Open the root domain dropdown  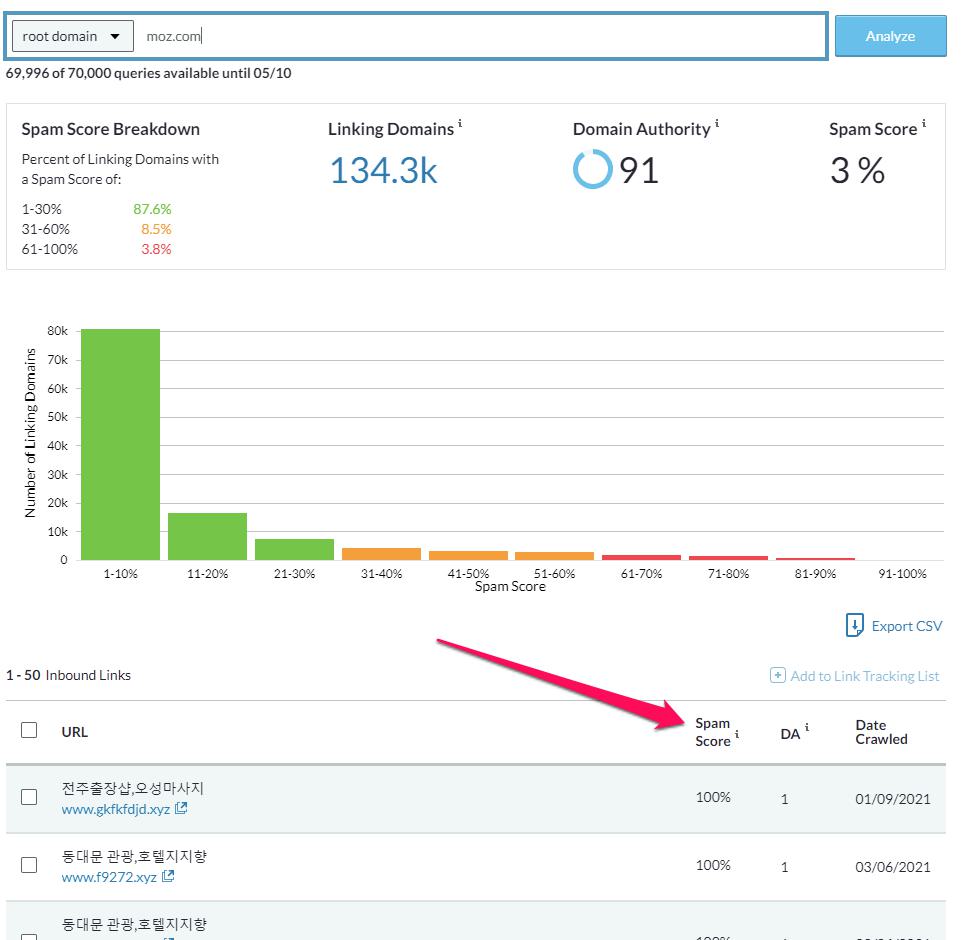[71, 35]
